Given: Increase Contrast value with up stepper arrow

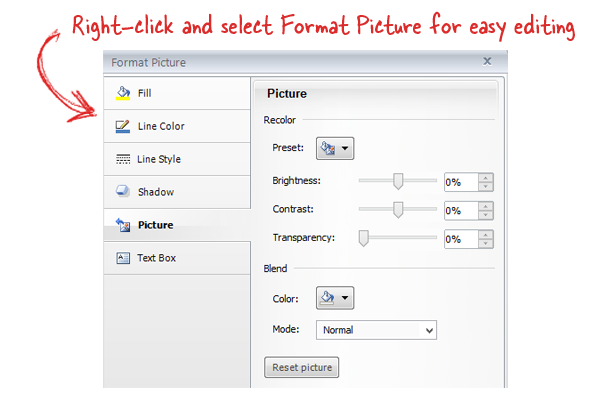Looking at the screenshot, I should [486, 206].
